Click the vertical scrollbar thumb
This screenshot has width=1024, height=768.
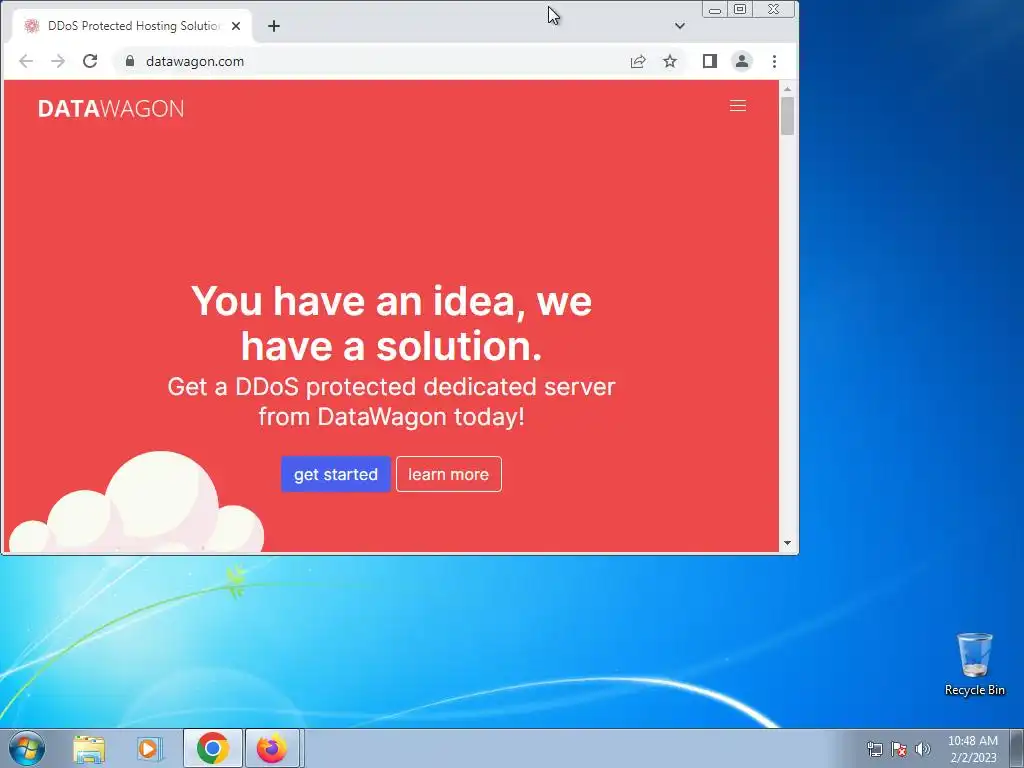pos(787,116)
